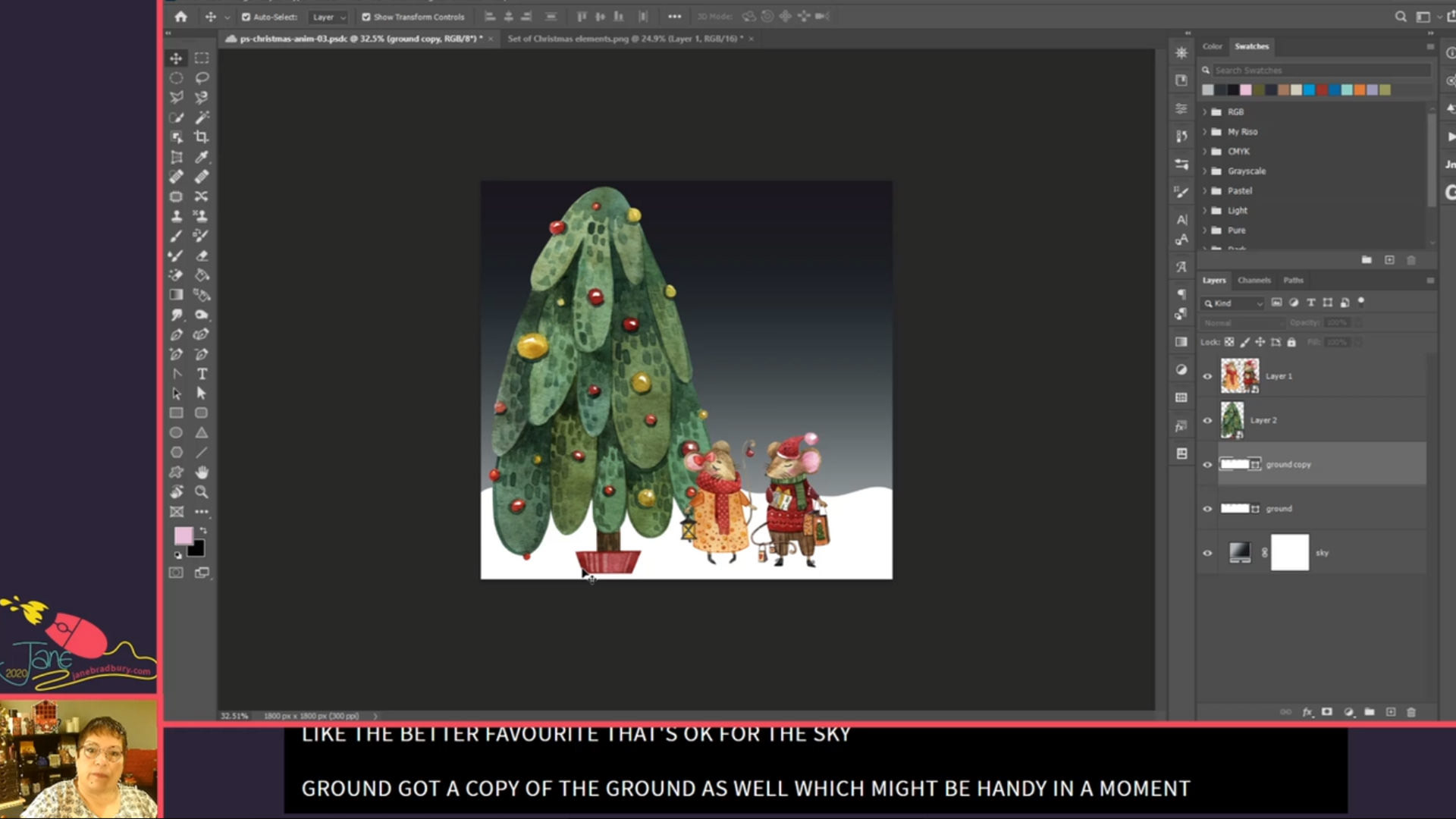The height and width of the screenshot is (819, 1456).
Task: Toggle Show Transform Controls checkbox
Action: [x=366, y=17]
